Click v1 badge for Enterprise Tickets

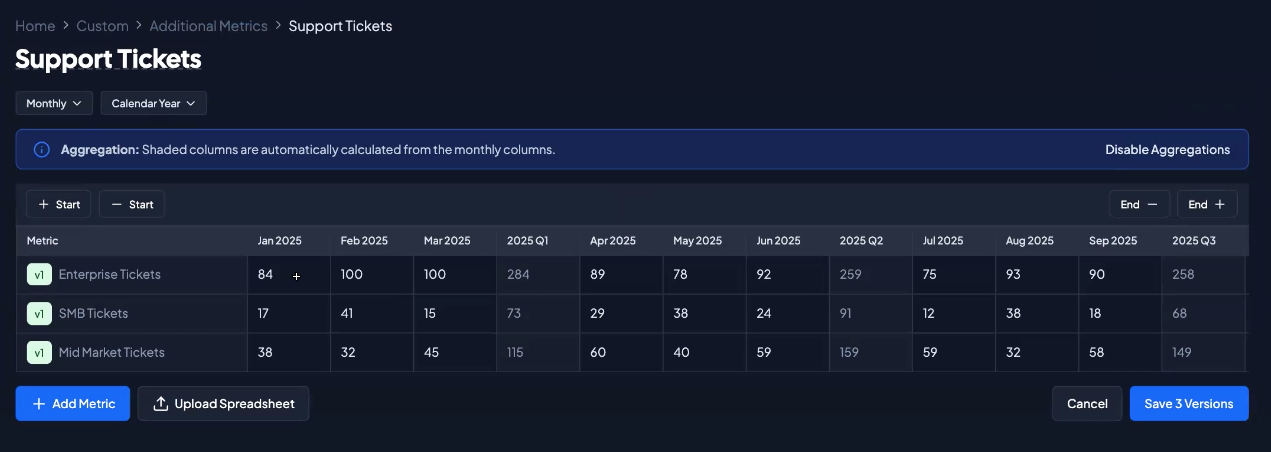coord(39,275)
